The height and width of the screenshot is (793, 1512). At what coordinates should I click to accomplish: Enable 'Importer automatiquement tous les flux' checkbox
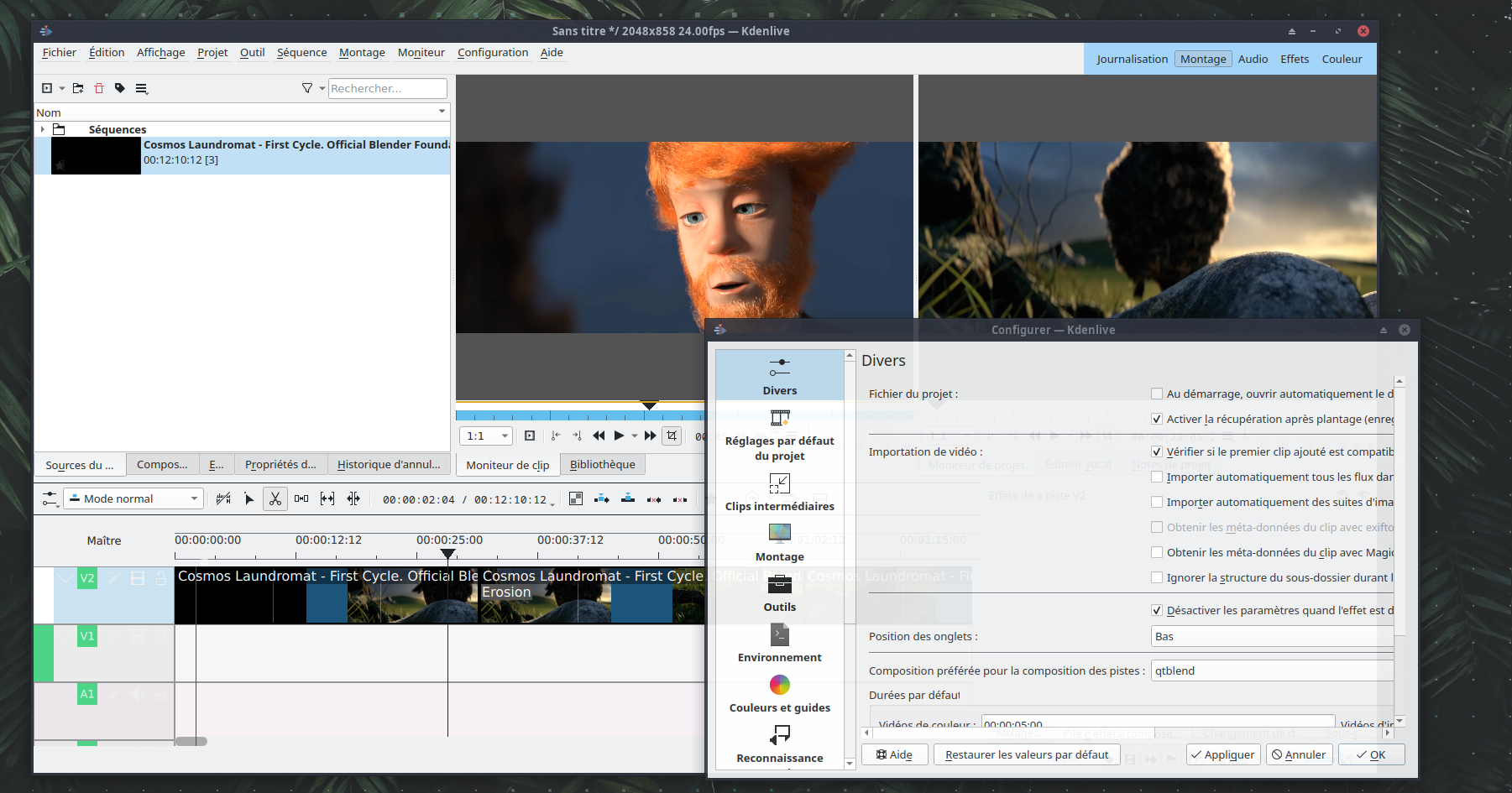[1157, 477]
